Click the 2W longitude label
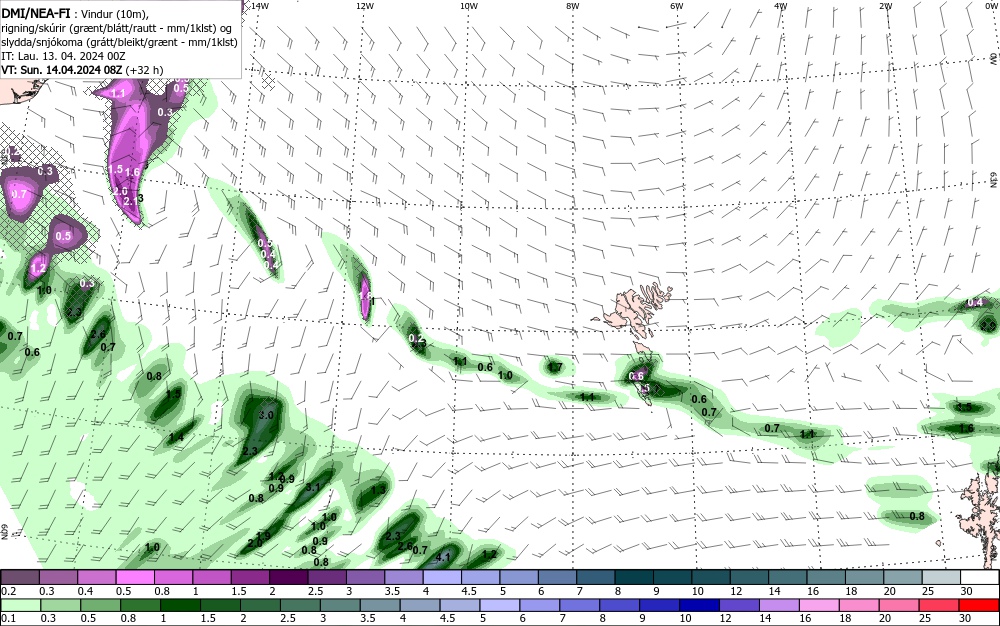This screenshot has width=1000, height=626. (885, 6)
